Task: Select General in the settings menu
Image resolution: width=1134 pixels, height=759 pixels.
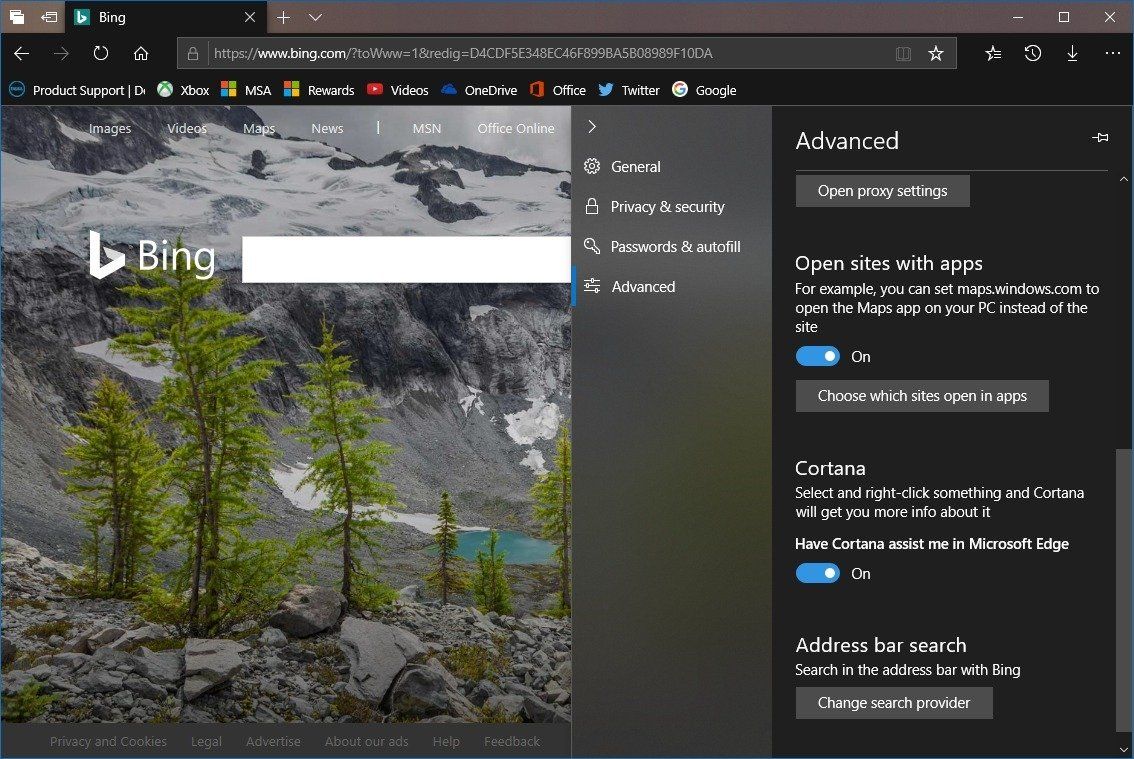Action: (635, 166)
